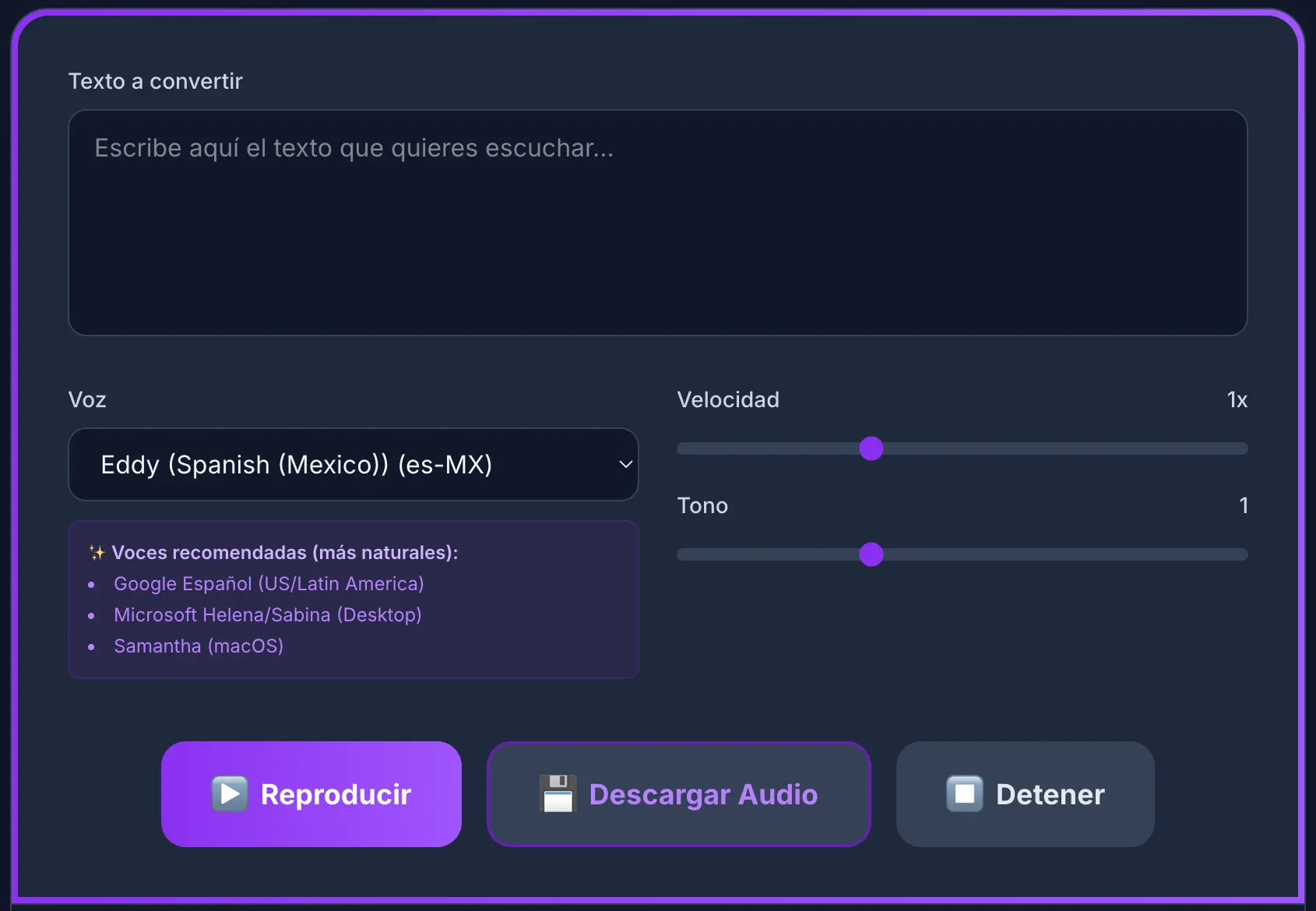Screen dimensions: 1316x911
Task: Click the 1x speed value label
Action: pyautogui.click(x=1237, y=399)
